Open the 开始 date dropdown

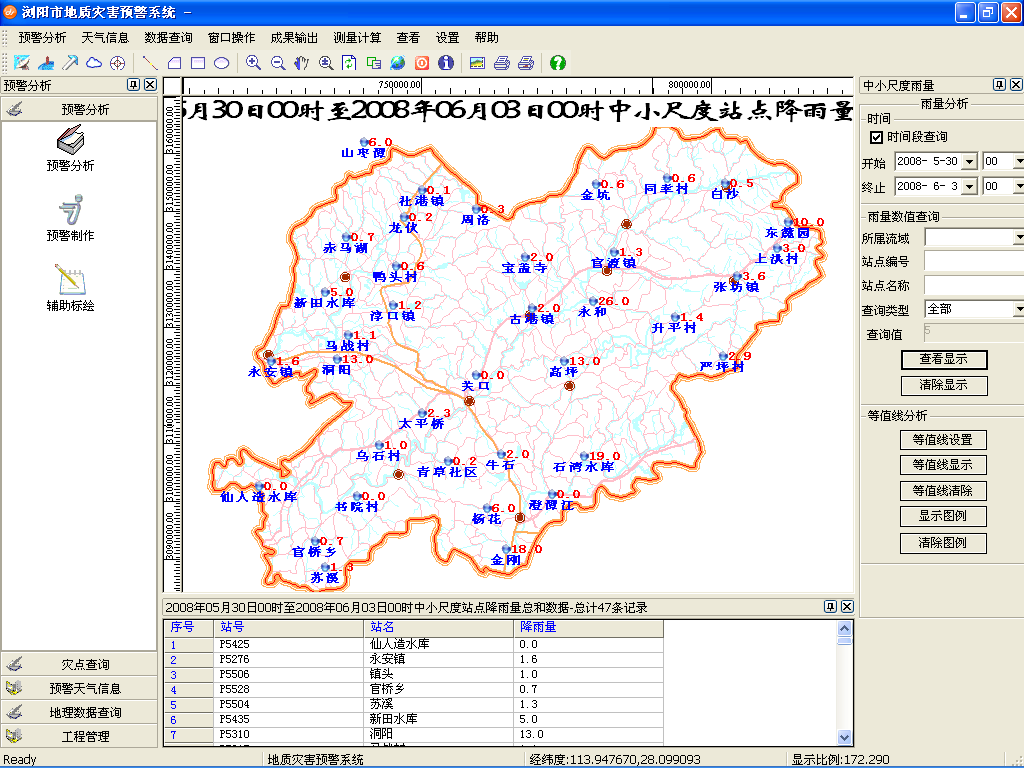coord(969,162)
